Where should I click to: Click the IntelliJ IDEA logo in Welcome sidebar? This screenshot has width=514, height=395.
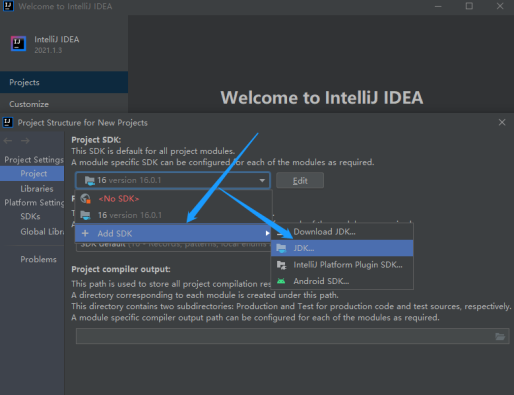(18, 44)
